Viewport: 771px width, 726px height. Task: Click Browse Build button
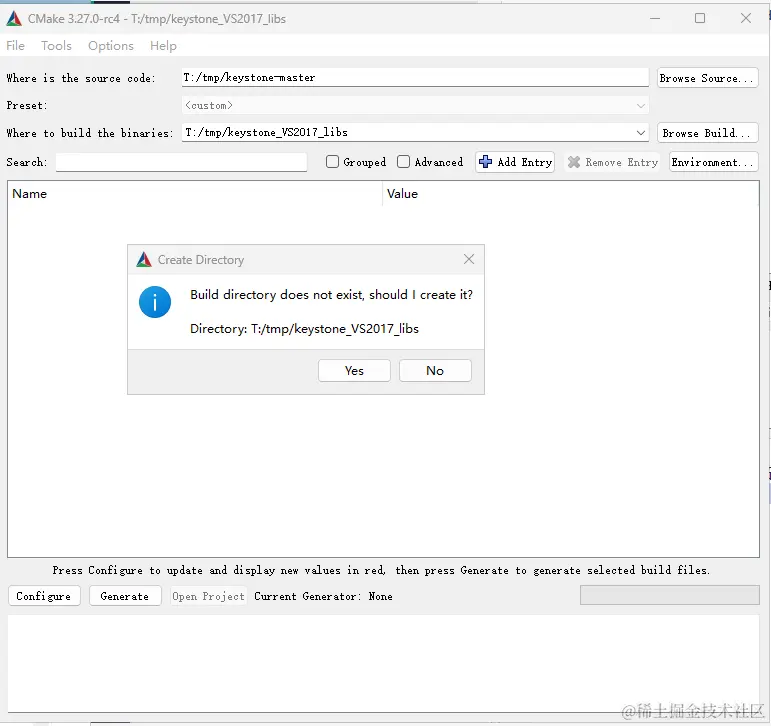[x=707, y=133]
